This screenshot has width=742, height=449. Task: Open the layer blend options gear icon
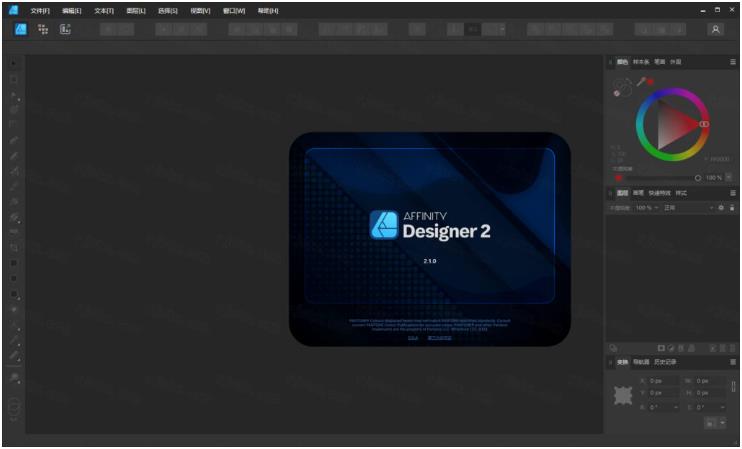coord(721,208)
